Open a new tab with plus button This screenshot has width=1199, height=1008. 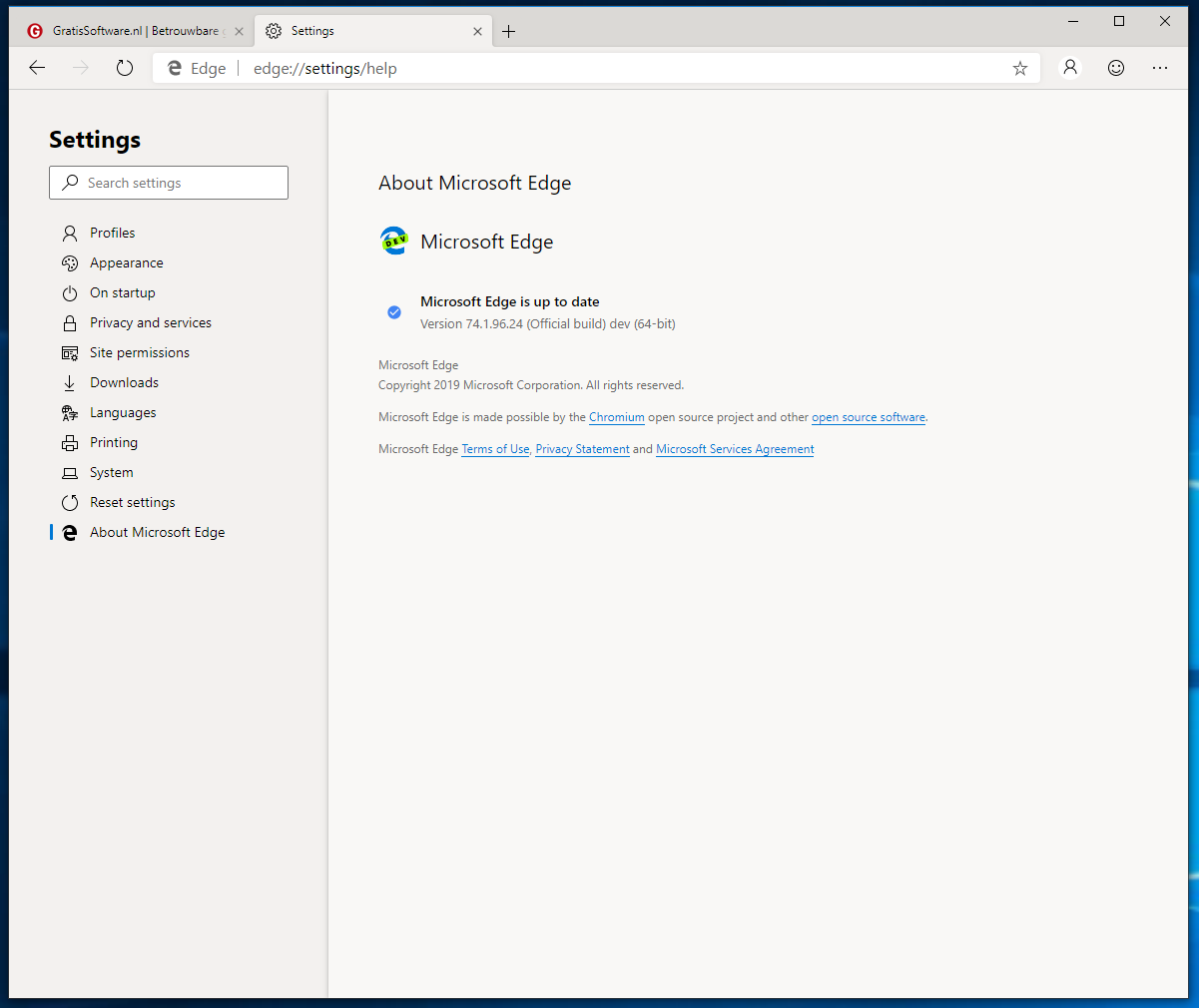pyautogui.click(x=509, y=31)
